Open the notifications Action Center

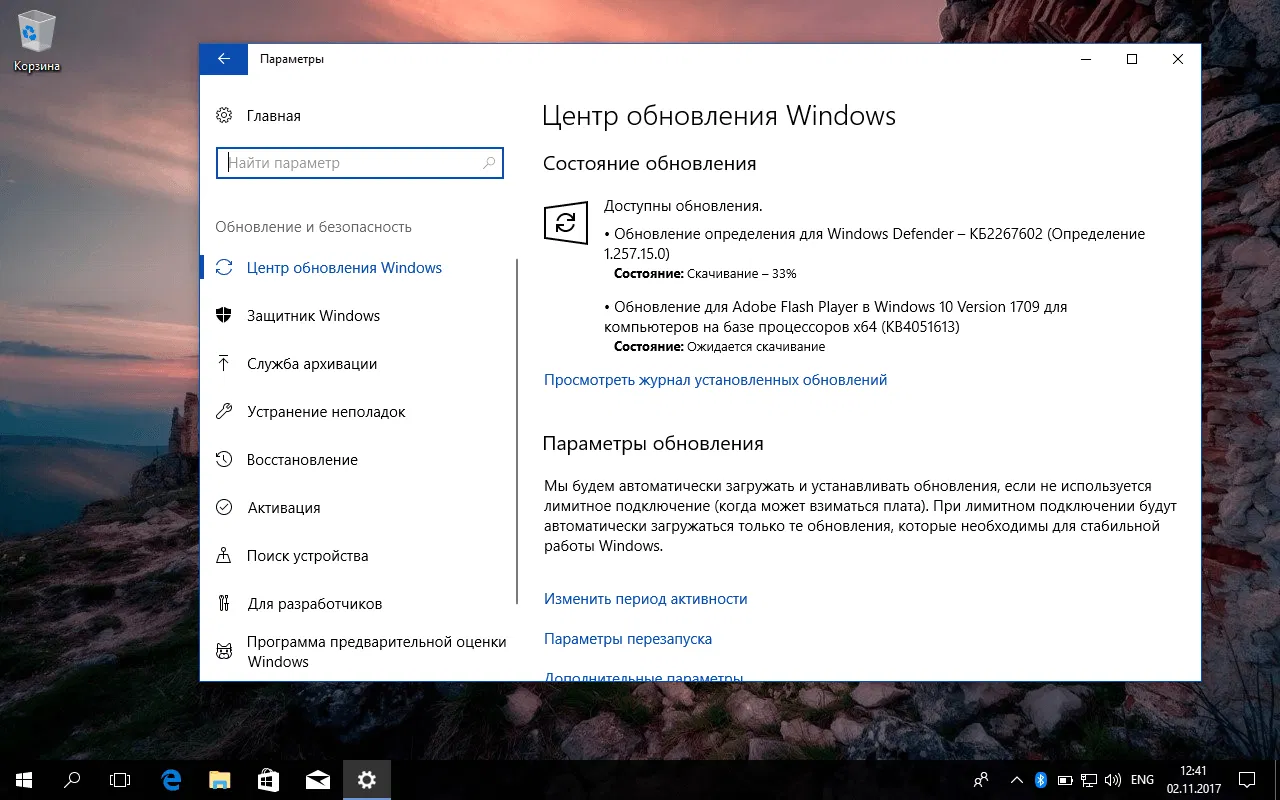pyautogui.click(x=1246, y=779)
